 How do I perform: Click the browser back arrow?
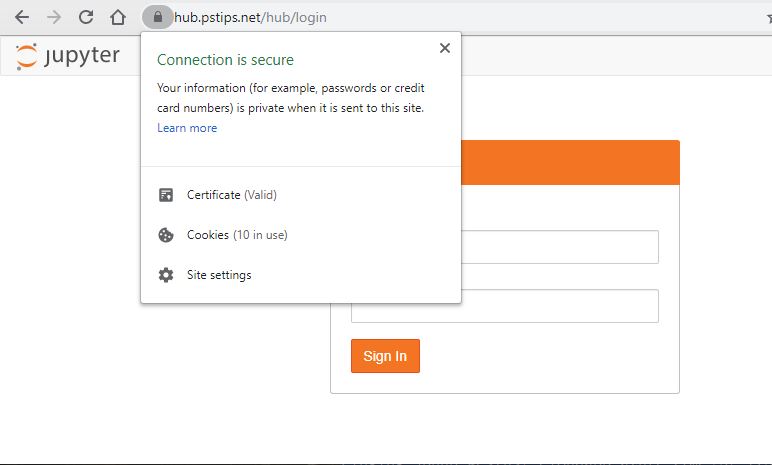[x=22, y=17]
